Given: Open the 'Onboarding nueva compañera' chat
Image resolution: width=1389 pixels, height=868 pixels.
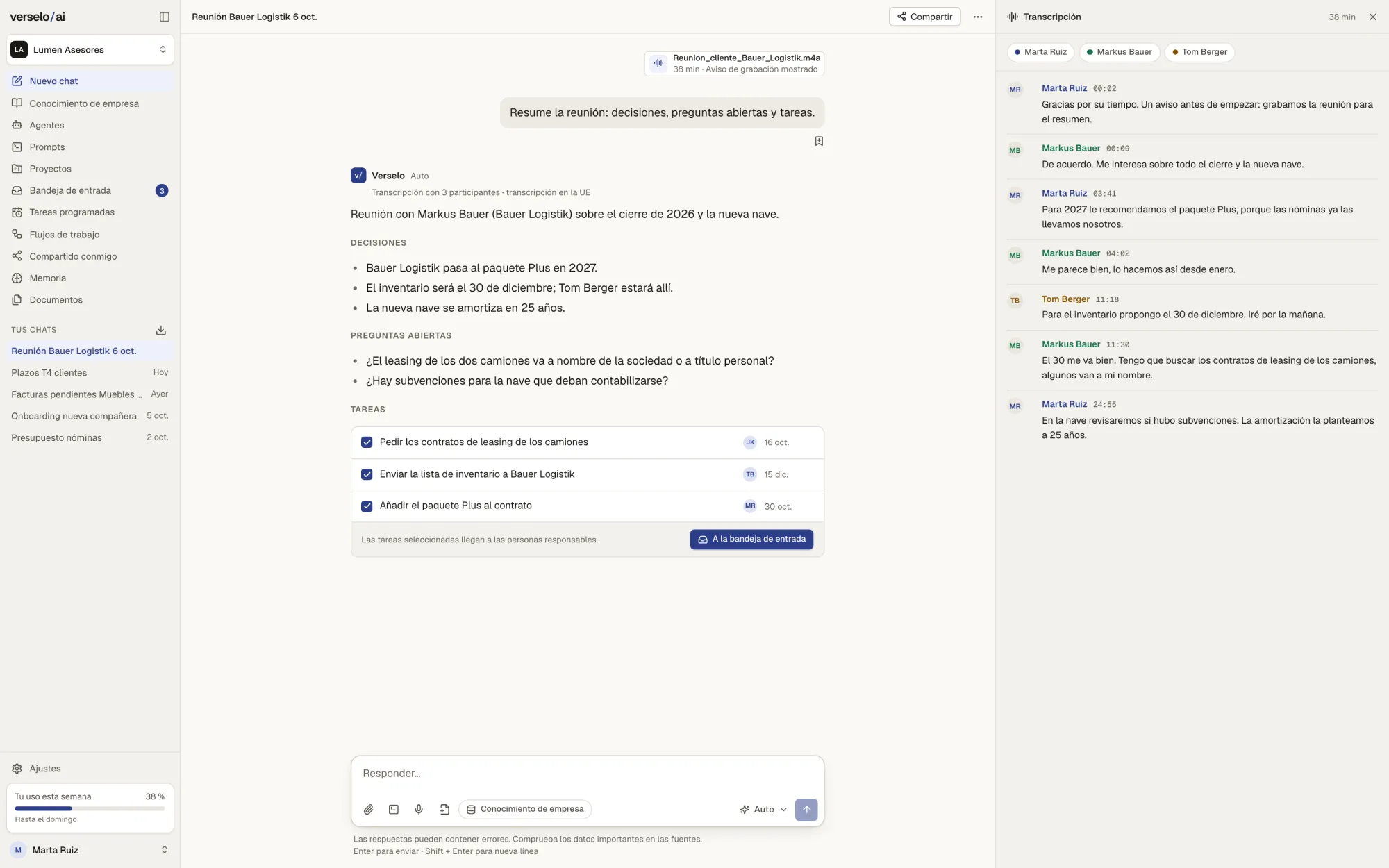Looking at the screenshot, I should click(90, 416).
